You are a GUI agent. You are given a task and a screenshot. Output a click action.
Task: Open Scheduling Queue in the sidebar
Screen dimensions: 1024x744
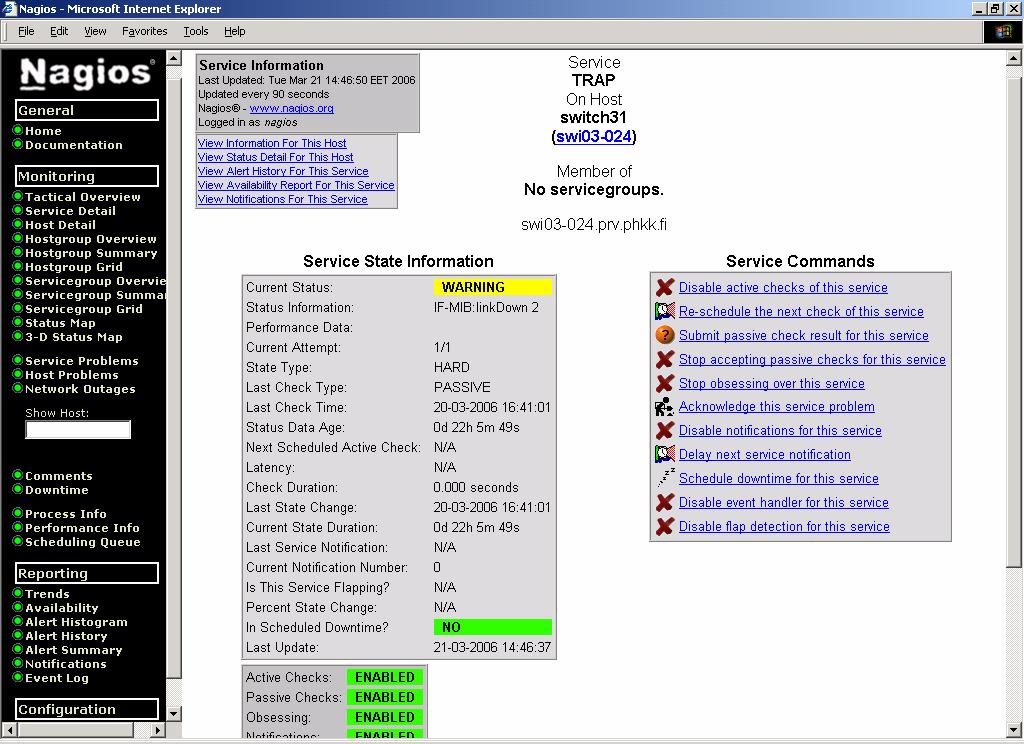(x=83, y=542)
